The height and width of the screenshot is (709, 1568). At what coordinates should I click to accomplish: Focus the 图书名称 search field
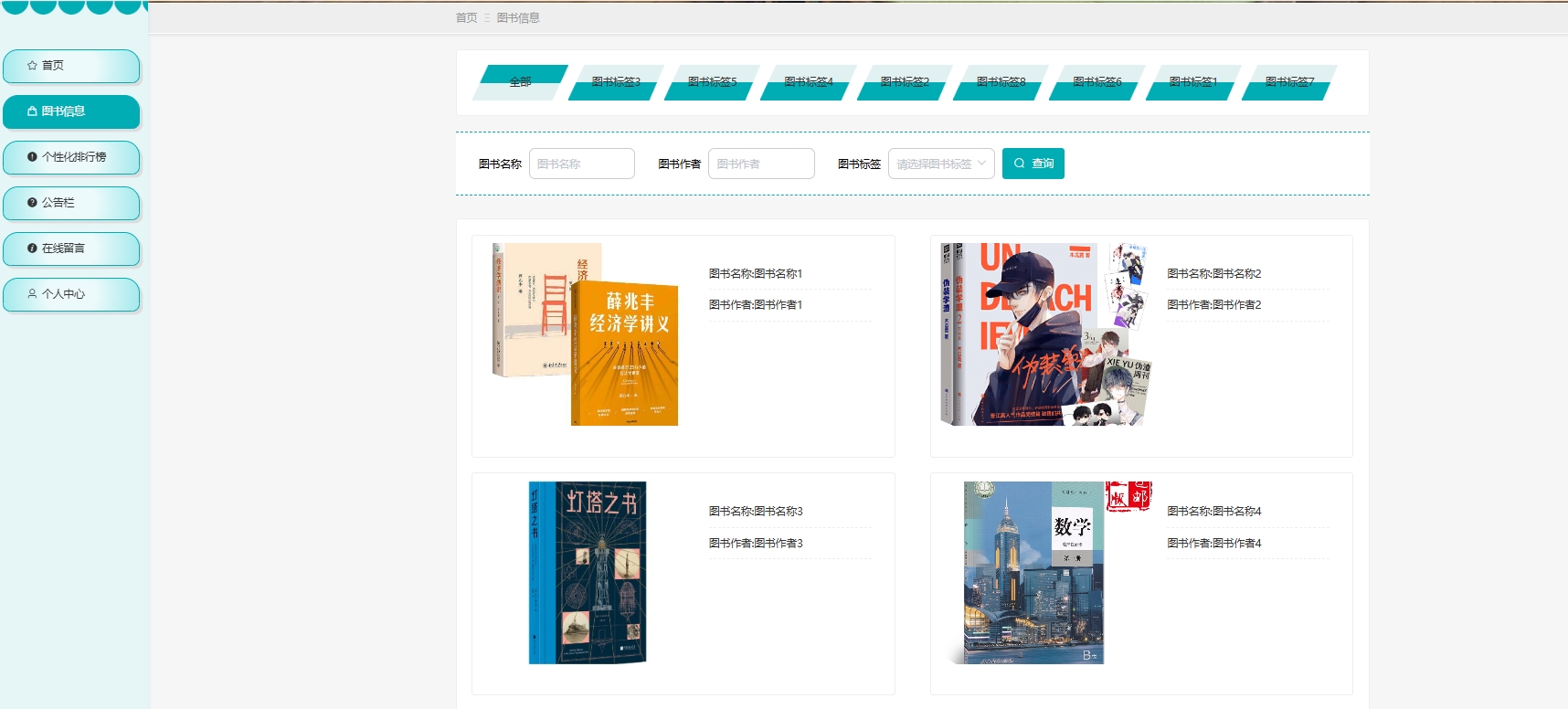[582, 164]
